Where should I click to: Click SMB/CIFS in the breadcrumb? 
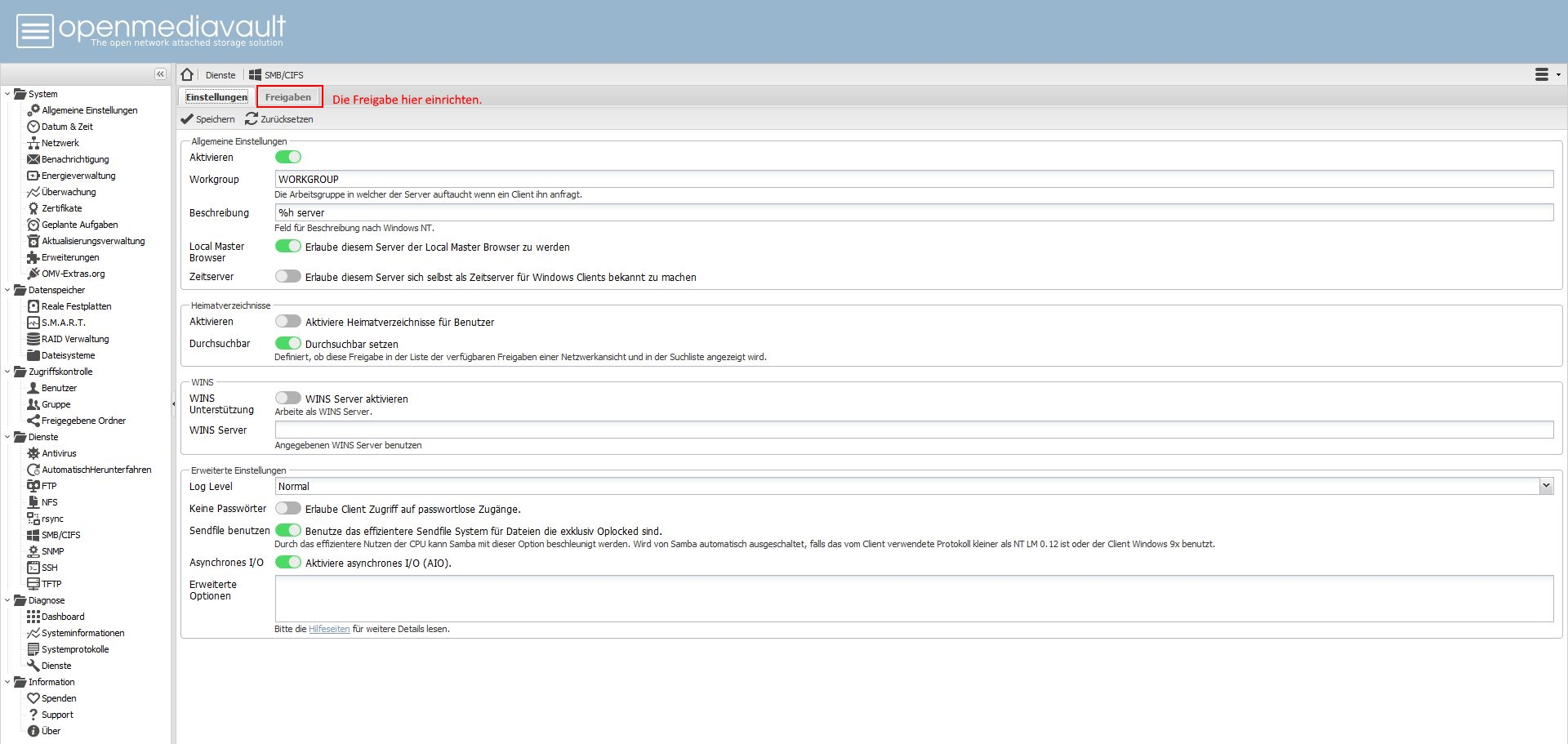tap(276, 75)
